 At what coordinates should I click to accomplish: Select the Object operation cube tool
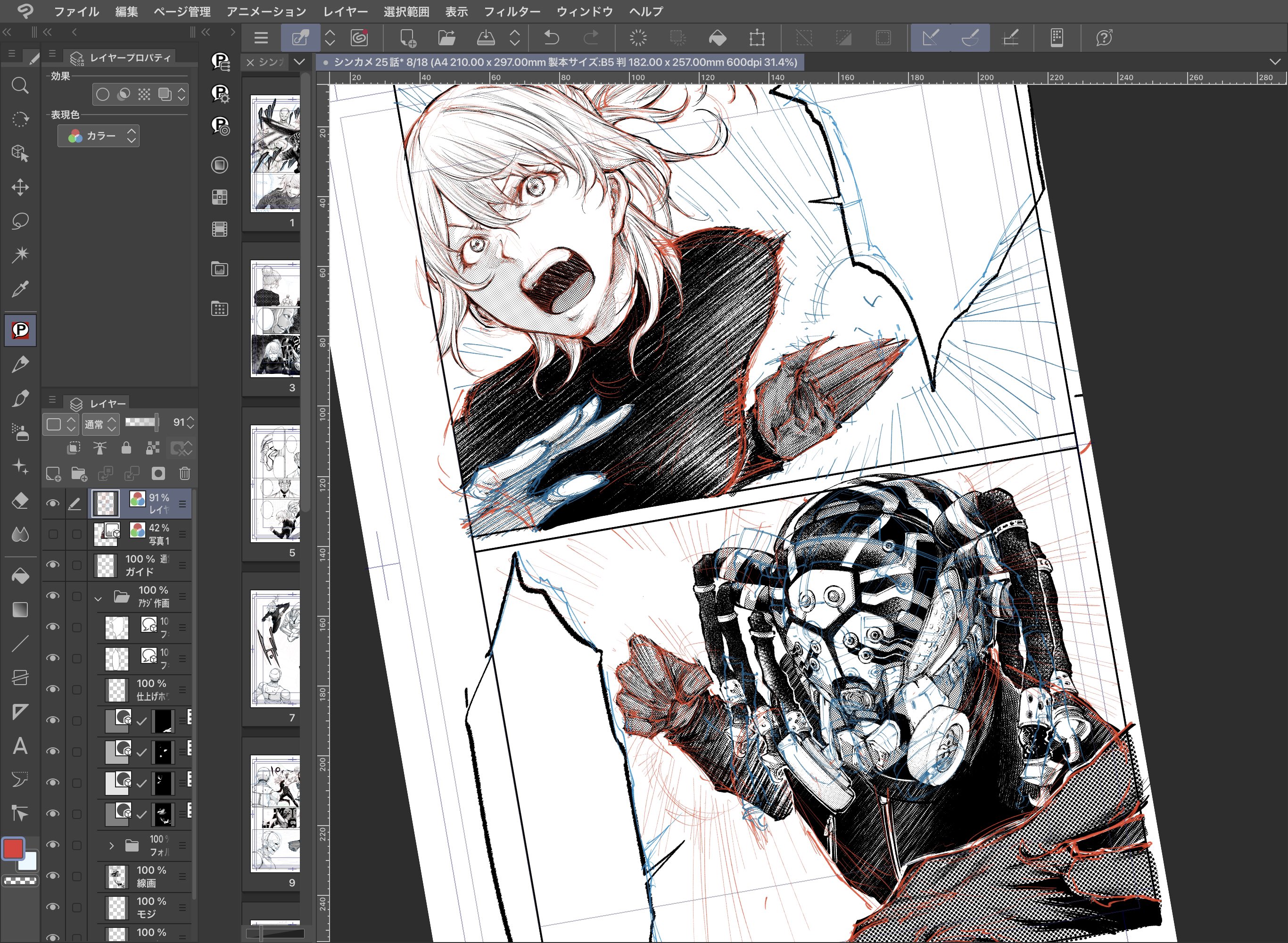20,153
